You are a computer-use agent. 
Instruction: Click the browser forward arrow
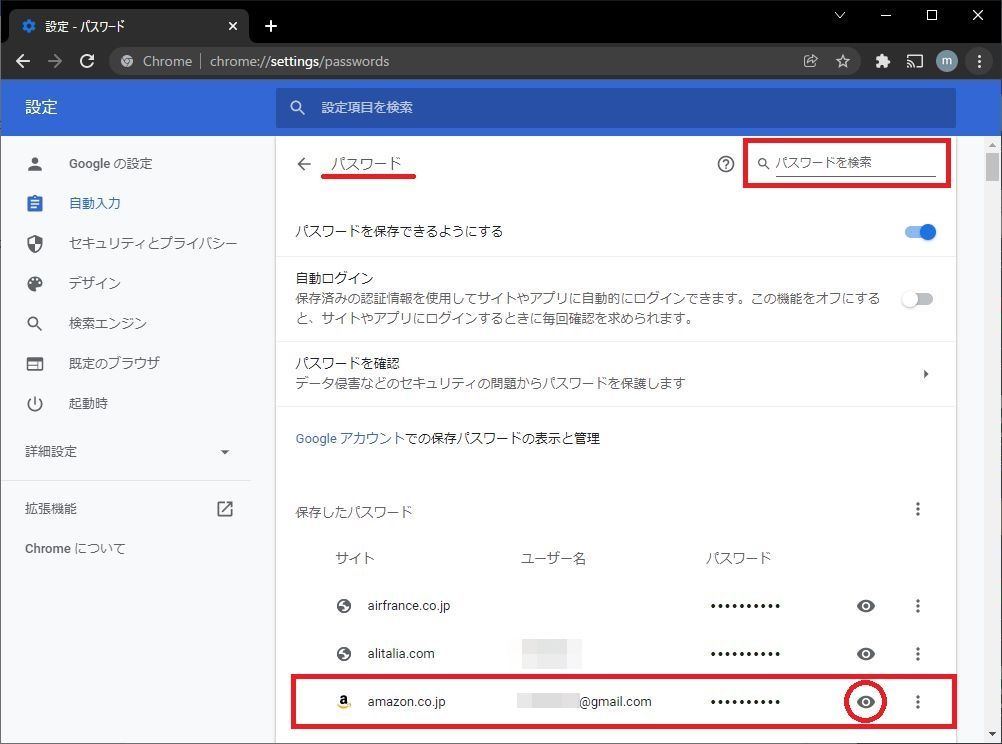55,61
